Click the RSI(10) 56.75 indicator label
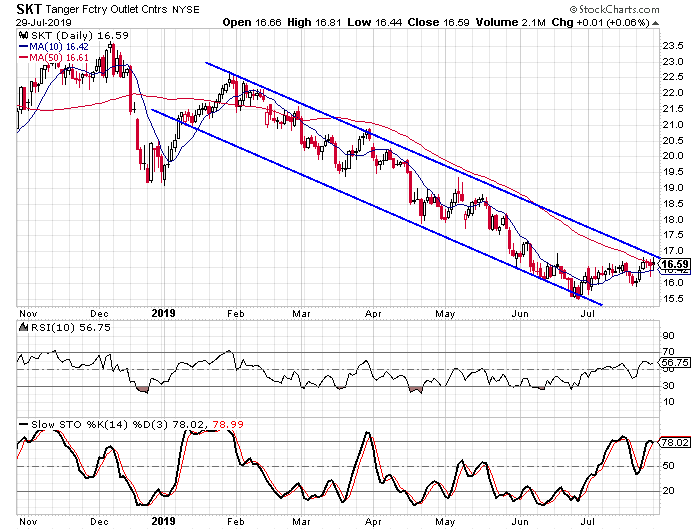700x530 pixels. pos(71,328)
